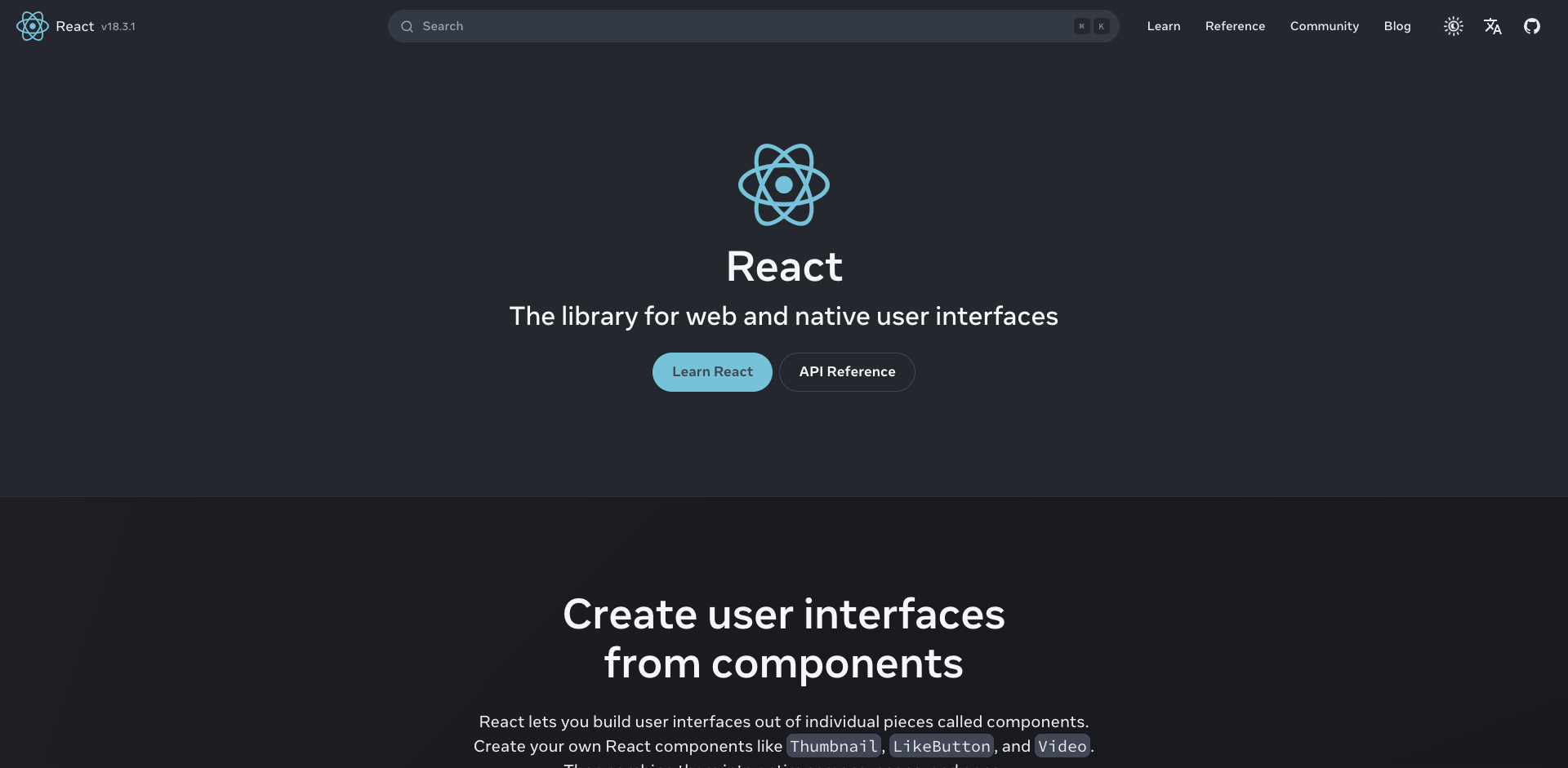Screen dimensions: 1568x768
Task: Click the large React atom logo
Action: tap(784, 184)
